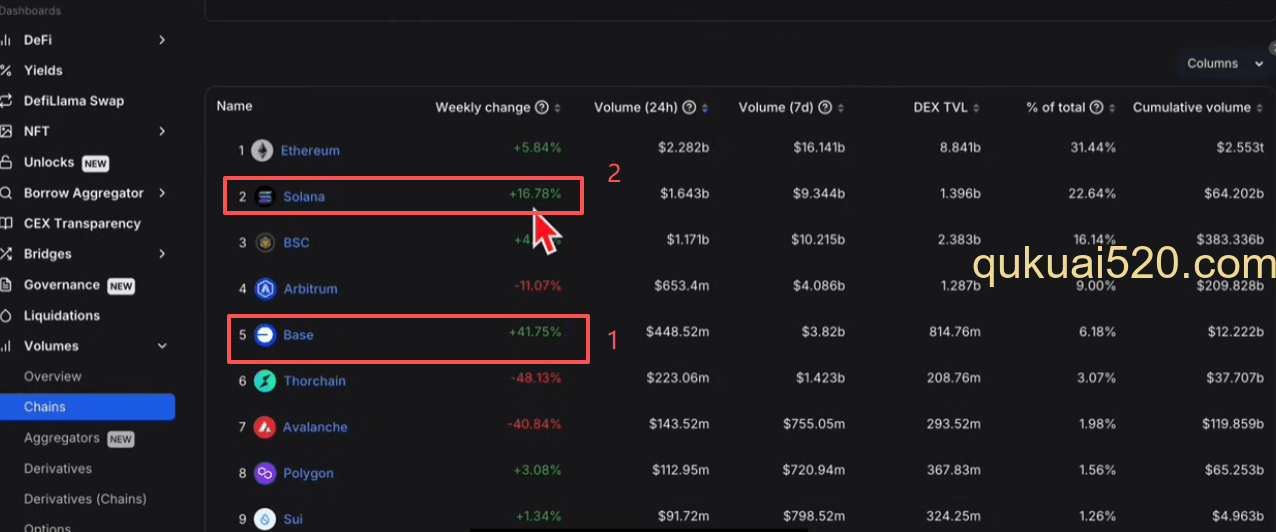Click the Base chain logo icon
The image size is (1276, 532).
pos(265,335)
